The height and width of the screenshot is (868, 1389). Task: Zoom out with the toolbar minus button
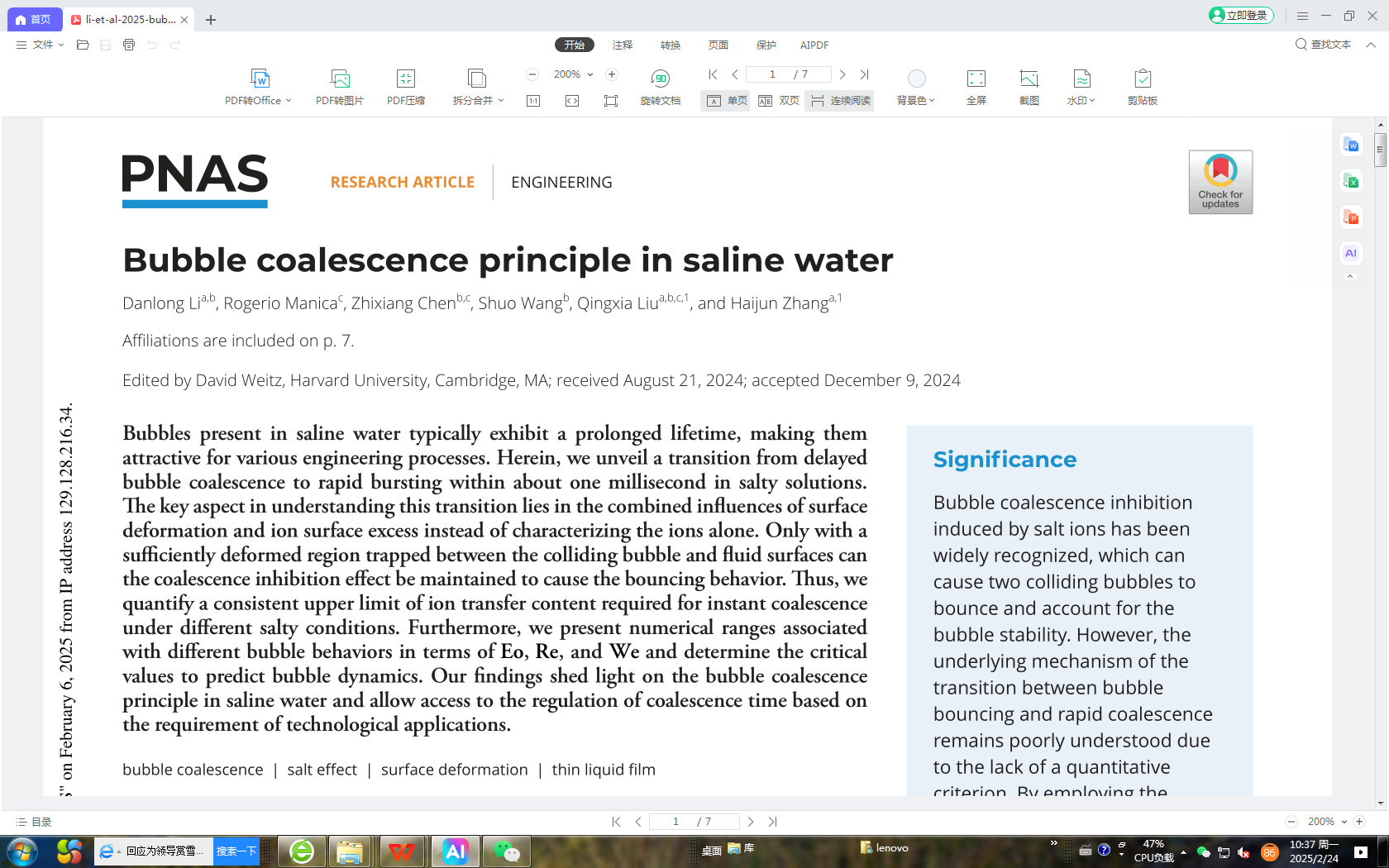click(533, 74)
